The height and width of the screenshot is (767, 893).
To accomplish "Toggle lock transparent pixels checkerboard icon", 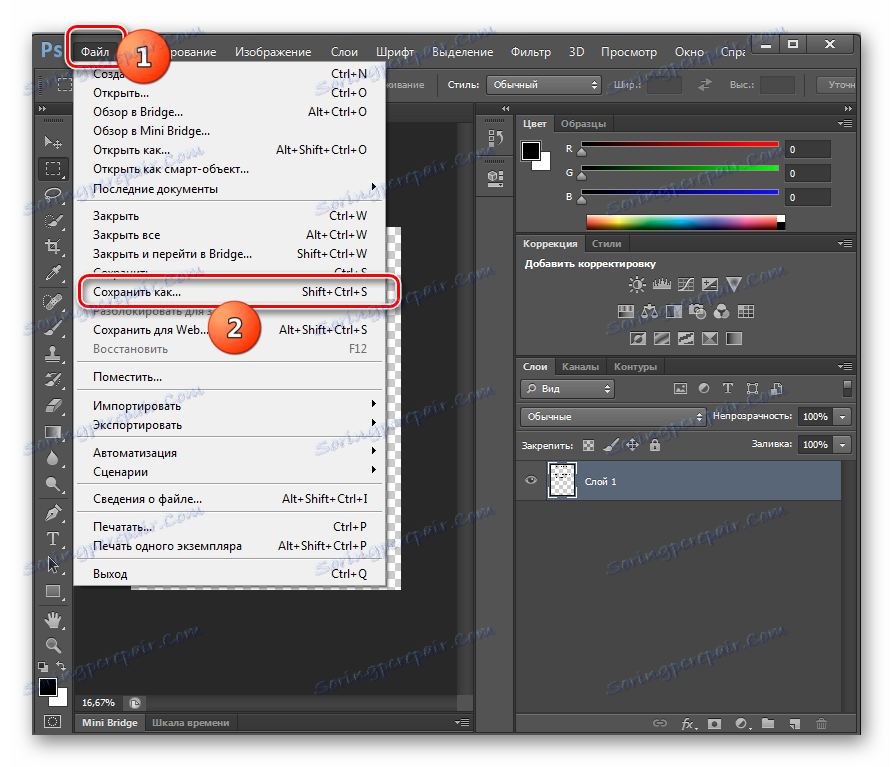I will [x=588, y=445].
